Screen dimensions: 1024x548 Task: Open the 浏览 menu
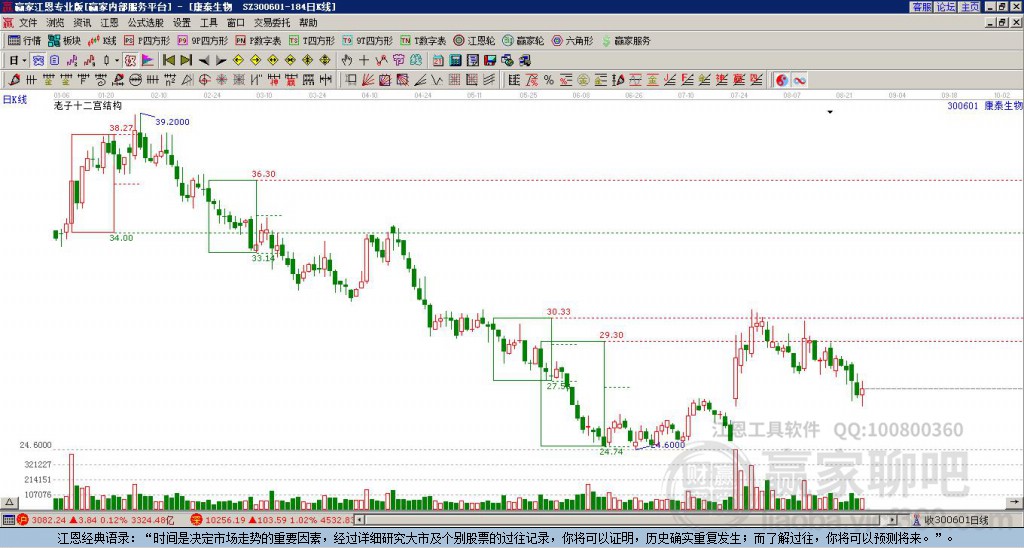[55, 23]
